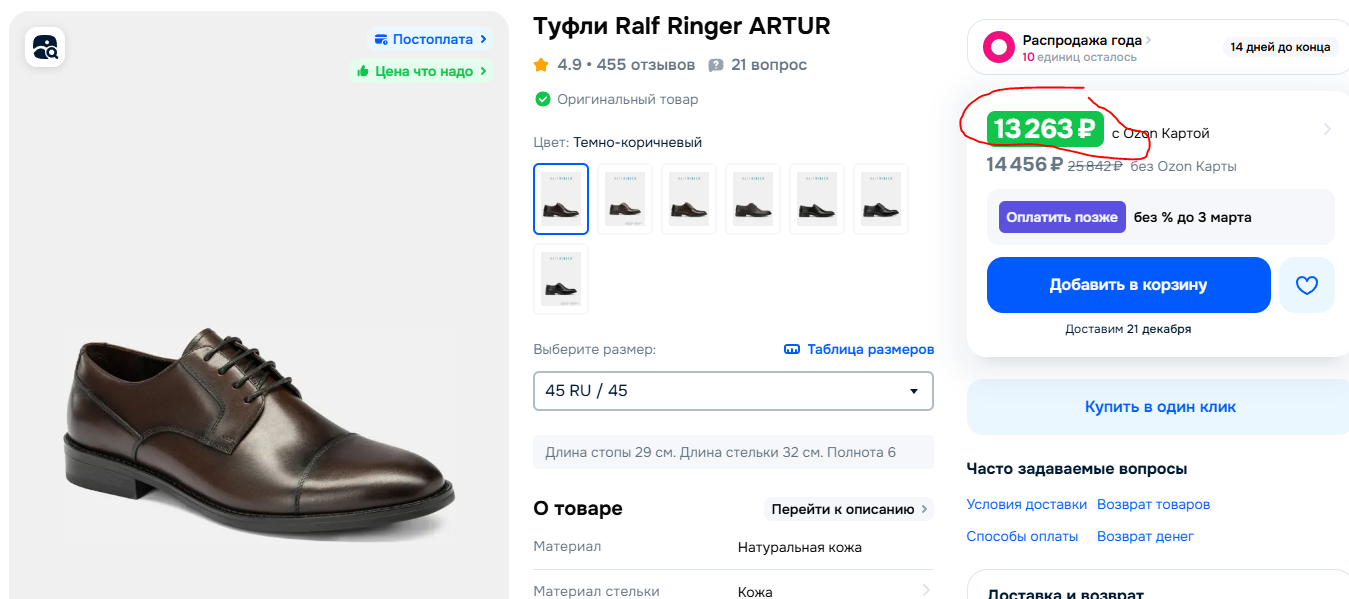This screenshot has height=599, width=1349.
Task: Click the 'Оплатить позже' purple button
Action: click(1062, 217)
